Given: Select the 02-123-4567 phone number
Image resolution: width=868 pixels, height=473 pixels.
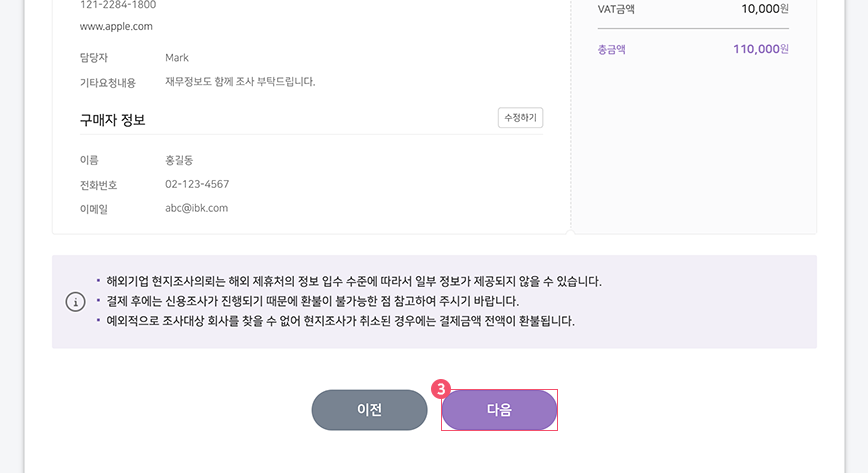Looking at the screenshot, I should 197,184.
